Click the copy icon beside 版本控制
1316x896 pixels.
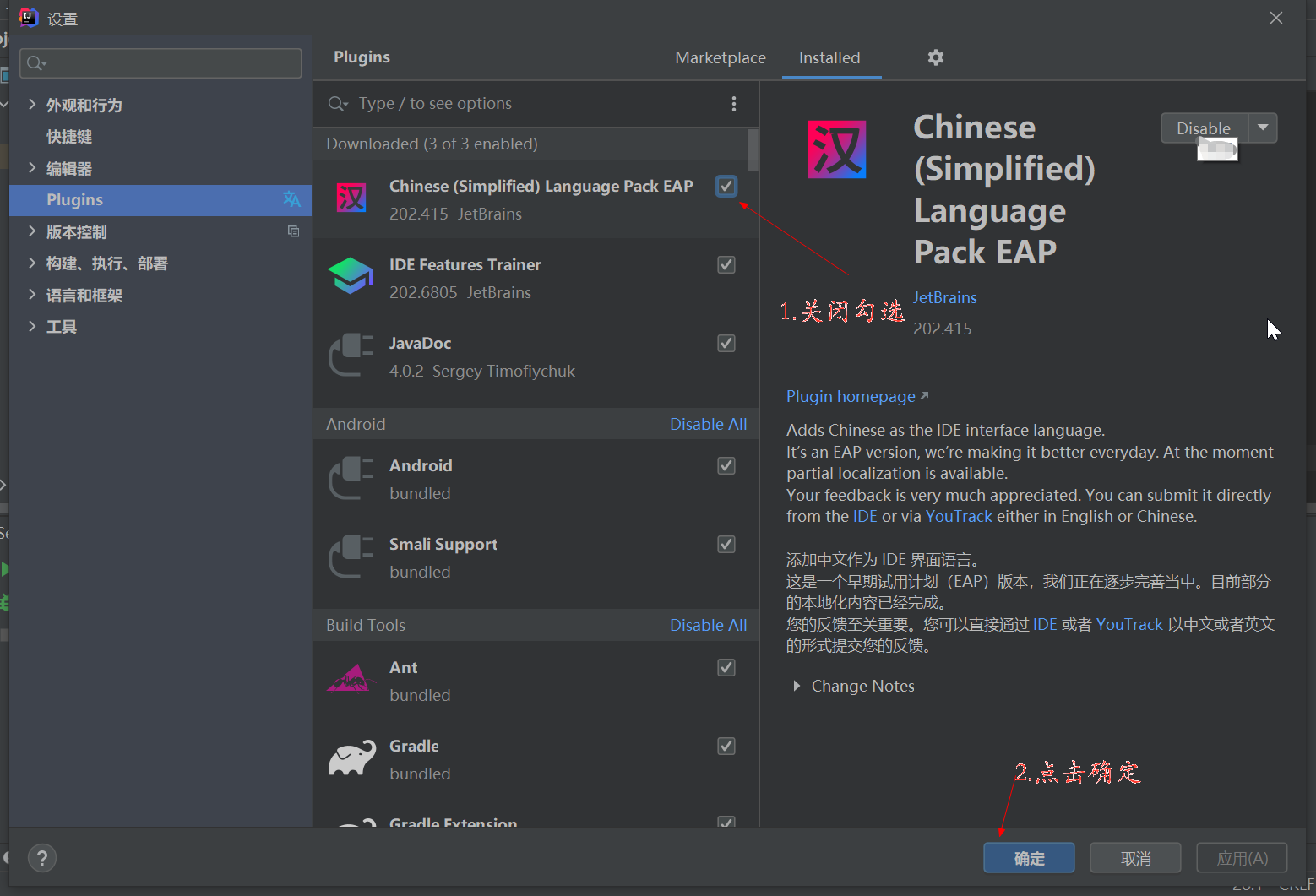[293, 231]
